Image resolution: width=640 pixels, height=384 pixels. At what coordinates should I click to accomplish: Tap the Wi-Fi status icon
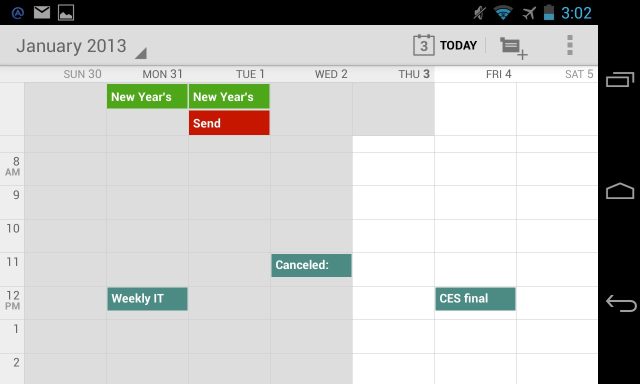pos(503,13)
